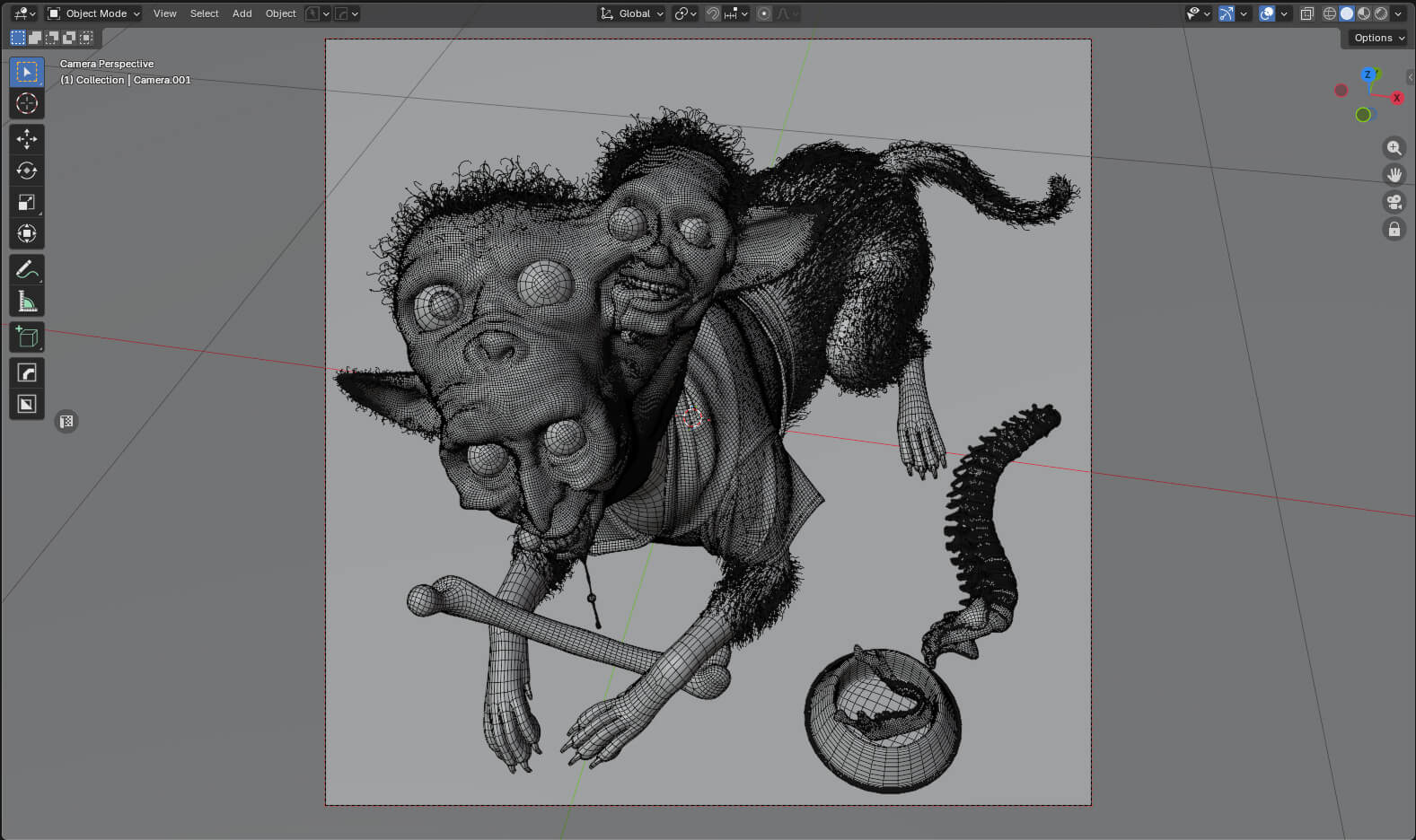Open Global transform orientation dropdown
The image size is (1416, 840).
[x=631, y=13]
